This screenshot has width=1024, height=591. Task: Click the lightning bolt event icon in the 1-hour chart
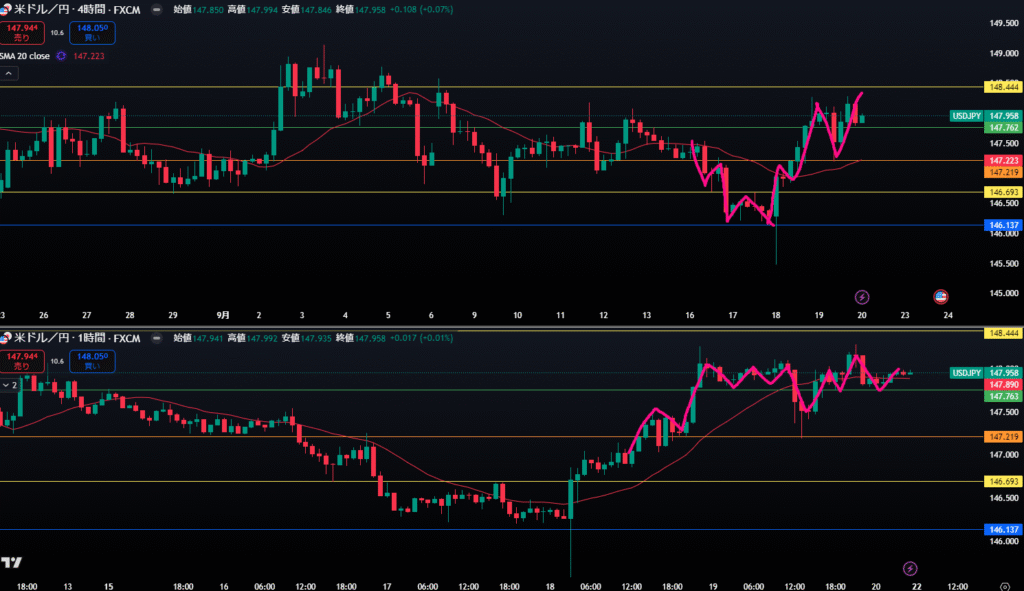[910, 568]
